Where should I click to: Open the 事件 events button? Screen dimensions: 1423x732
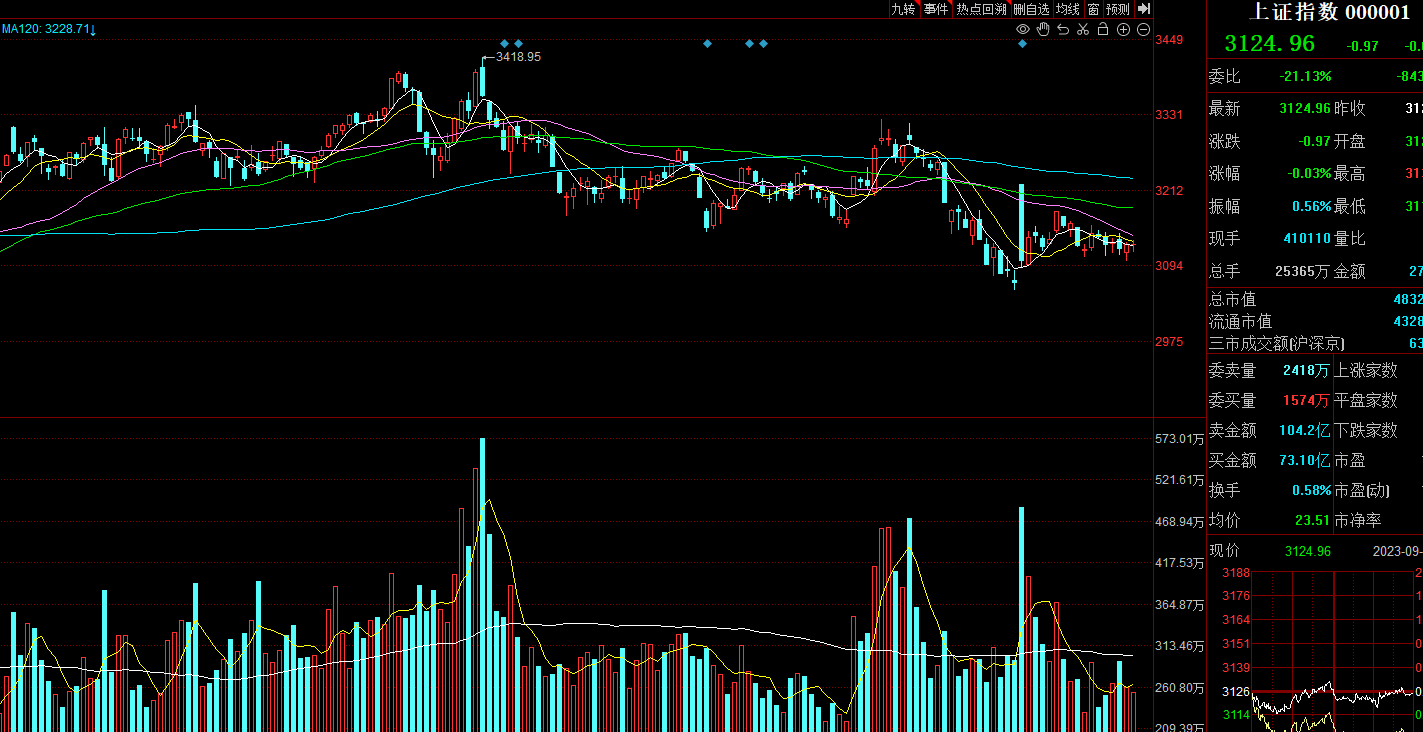pos(936,9)
